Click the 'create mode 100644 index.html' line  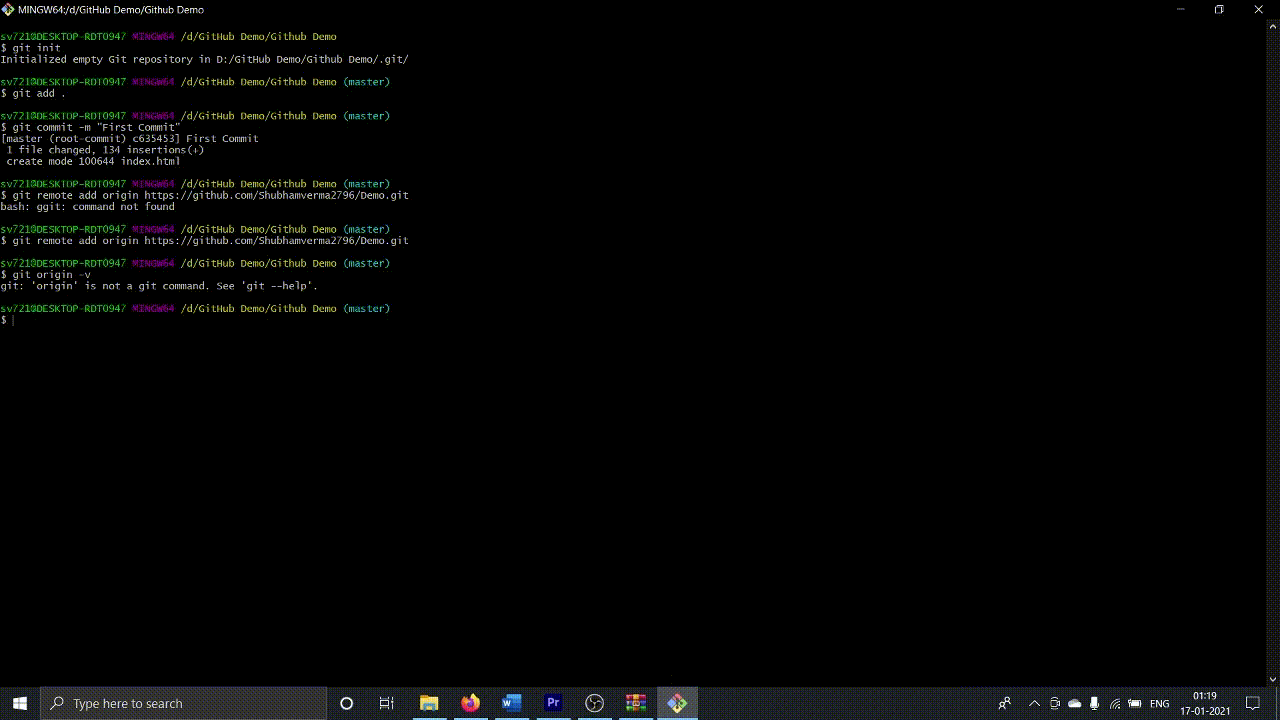point(93,161)
